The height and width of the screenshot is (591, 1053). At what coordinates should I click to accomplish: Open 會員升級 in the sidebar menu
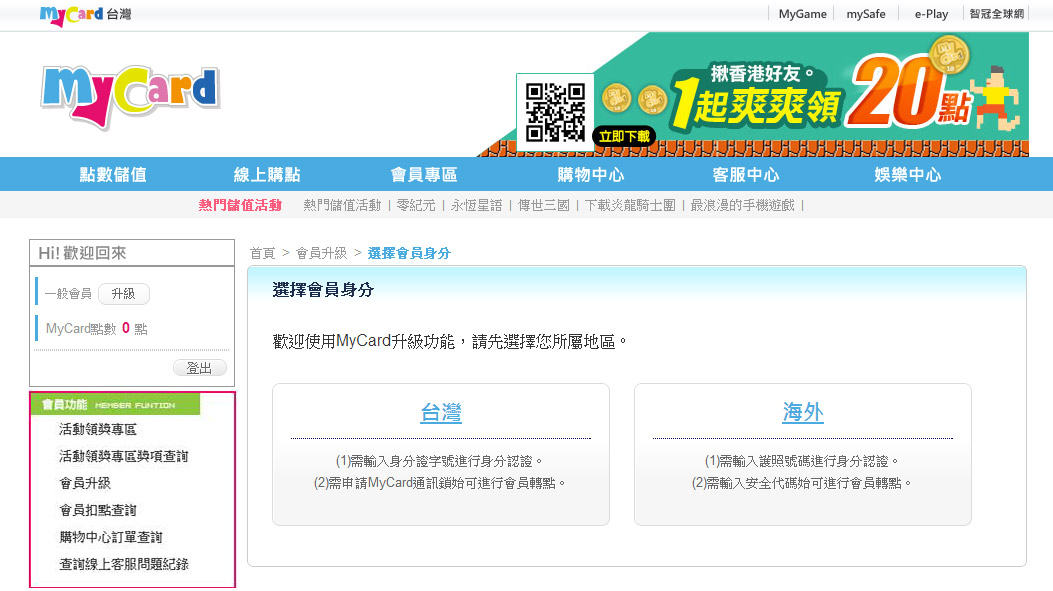85,483
